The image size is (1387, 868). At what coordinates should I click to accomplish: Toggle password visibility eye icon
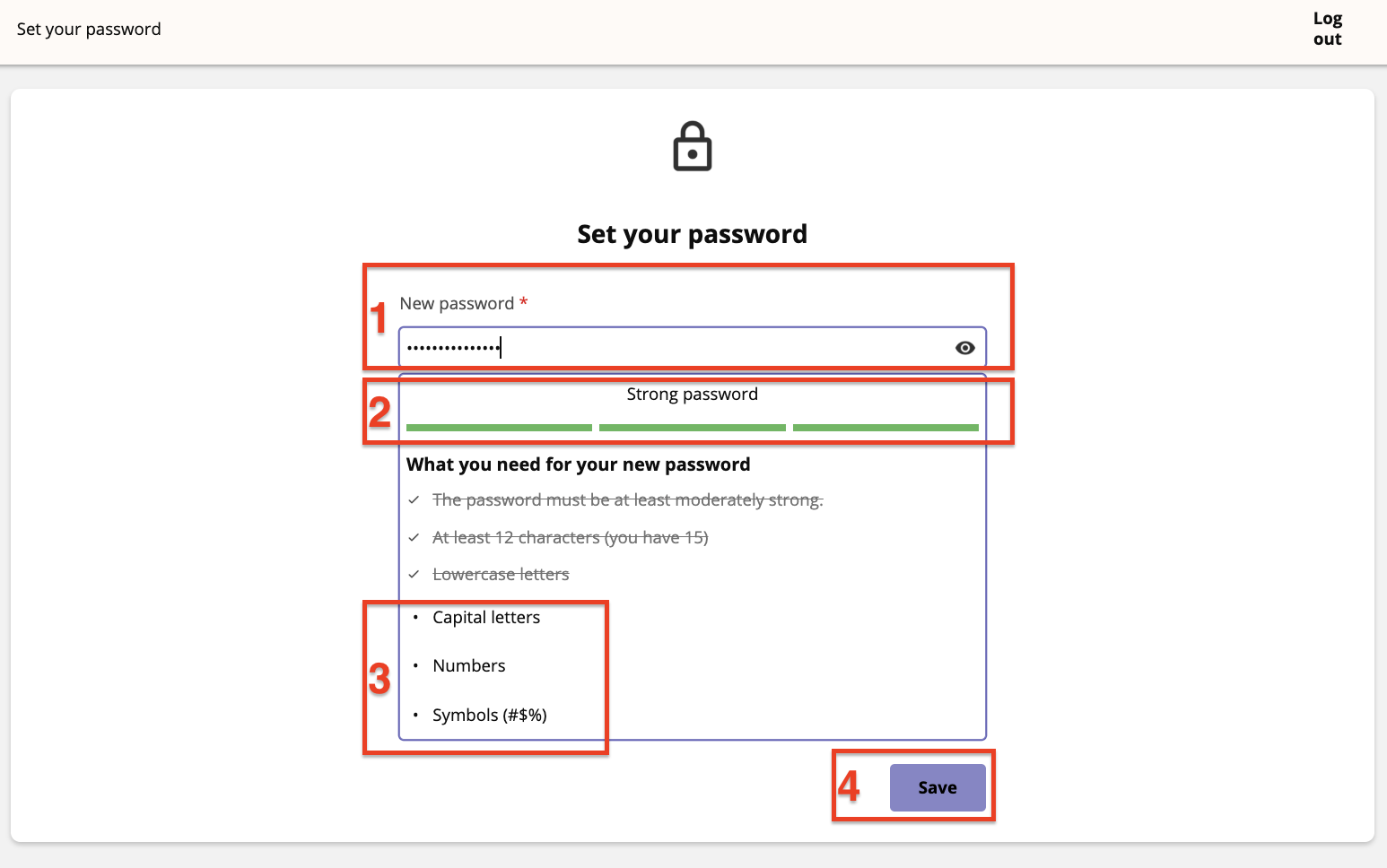(x=964, y=348)
